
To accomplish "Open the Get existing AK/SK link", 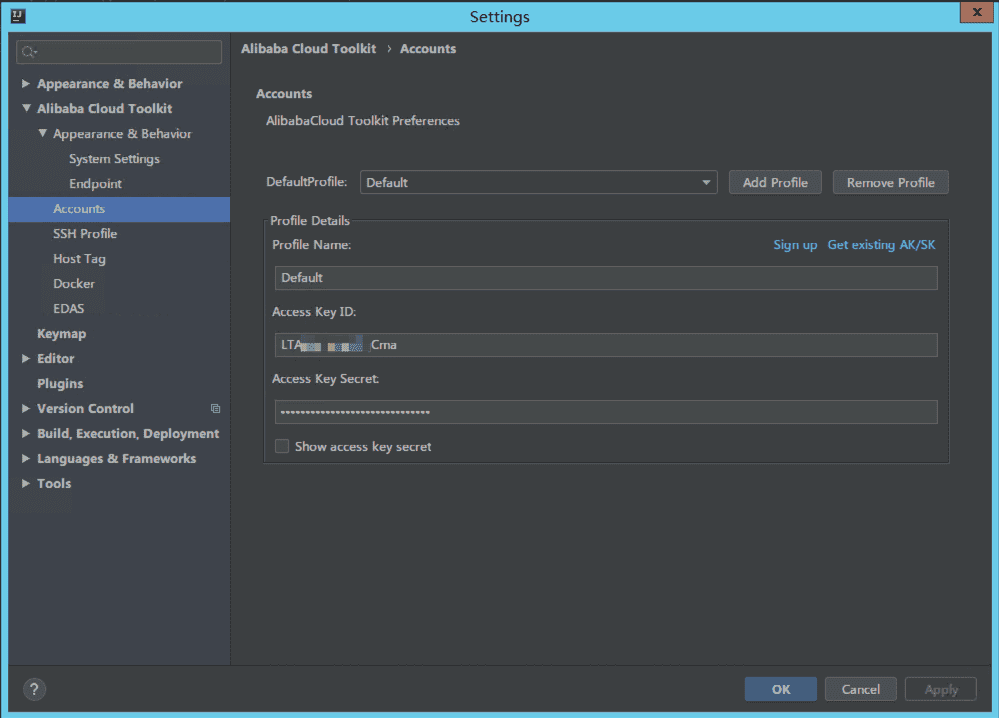I will pos(881,245).
